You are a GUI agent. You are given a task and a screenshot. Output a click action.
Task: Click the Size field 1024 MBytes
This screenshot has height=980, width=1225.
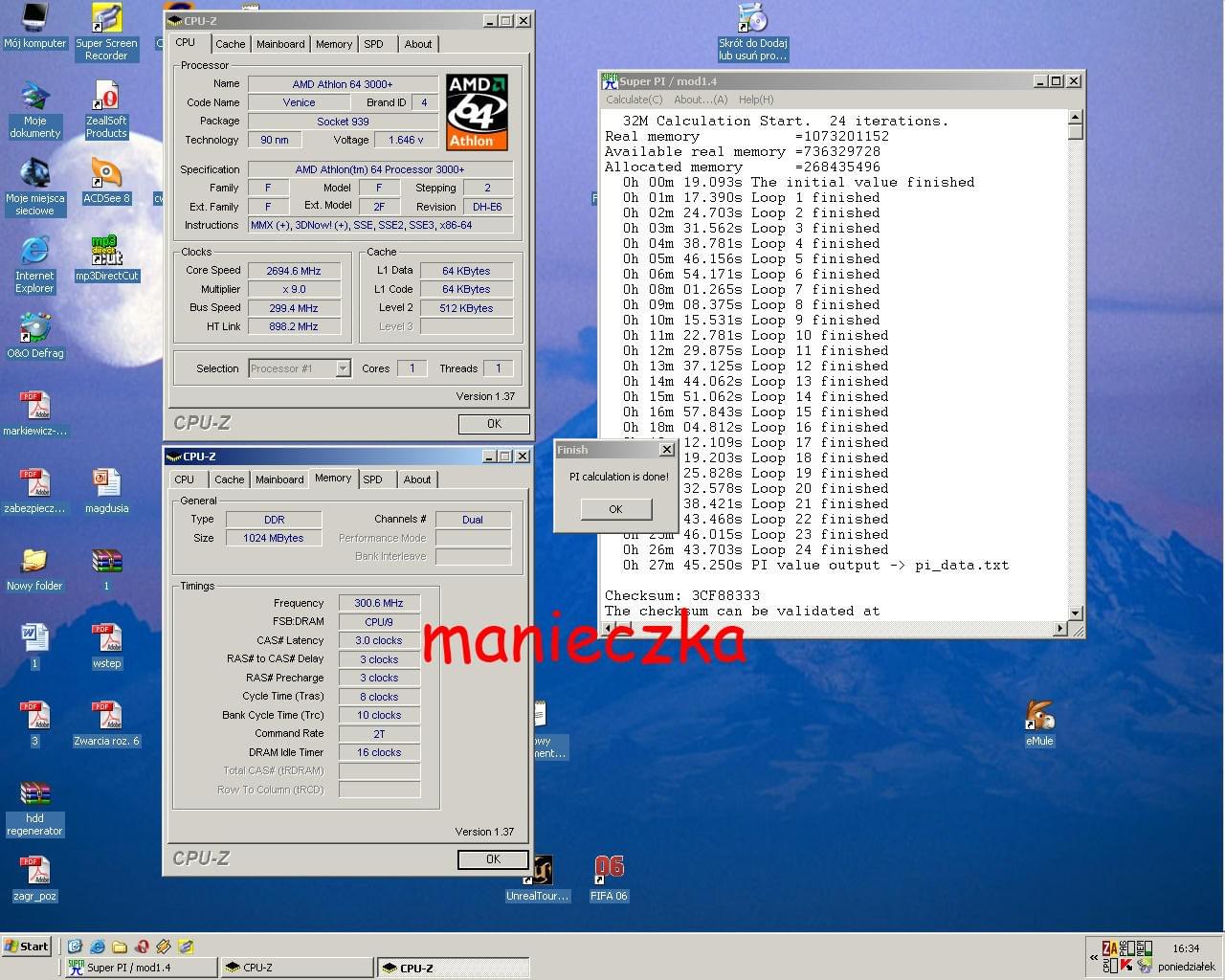274,538
